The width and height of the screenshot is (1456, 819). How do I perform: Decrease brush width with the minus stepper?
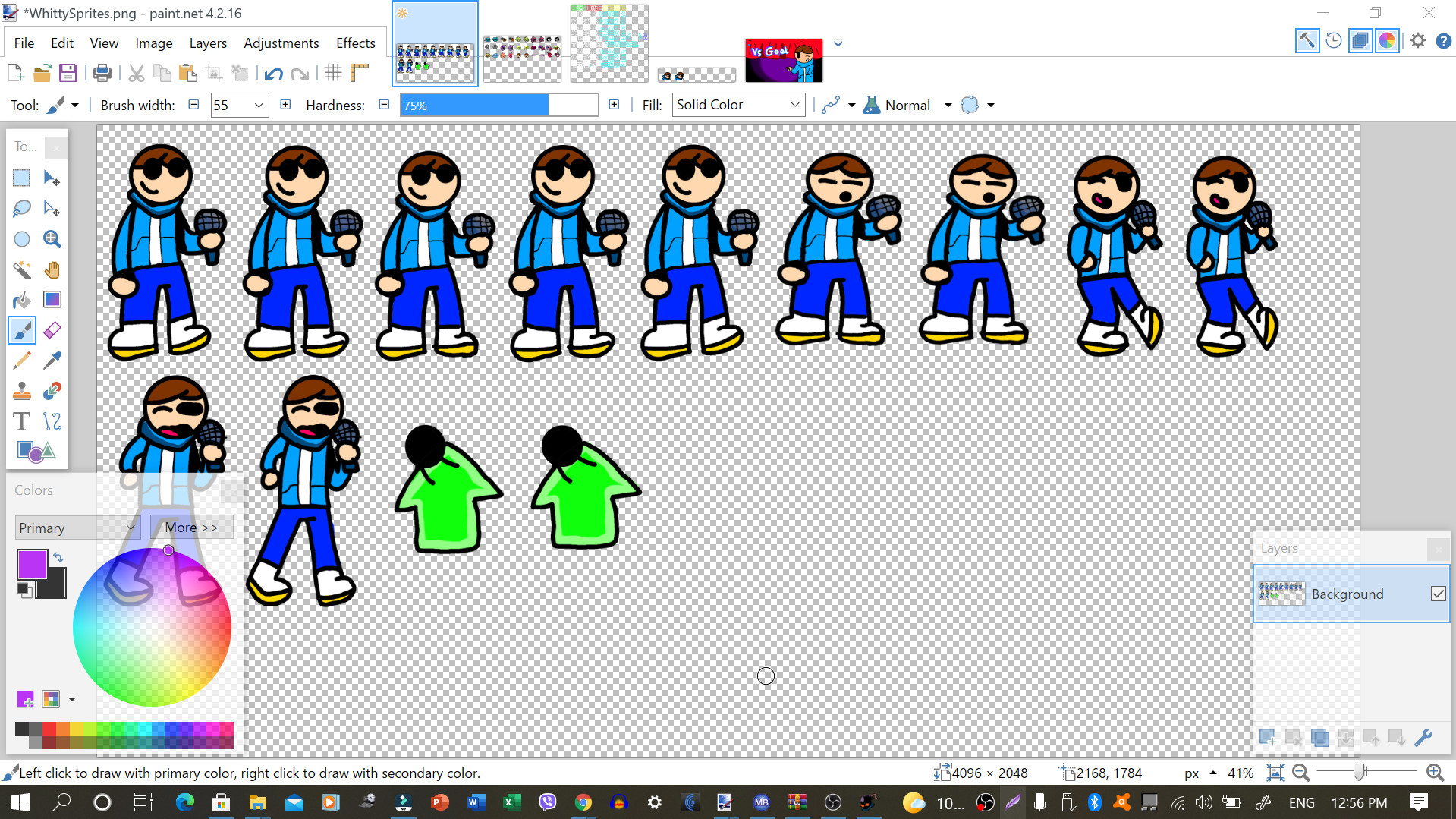point(194,105)
